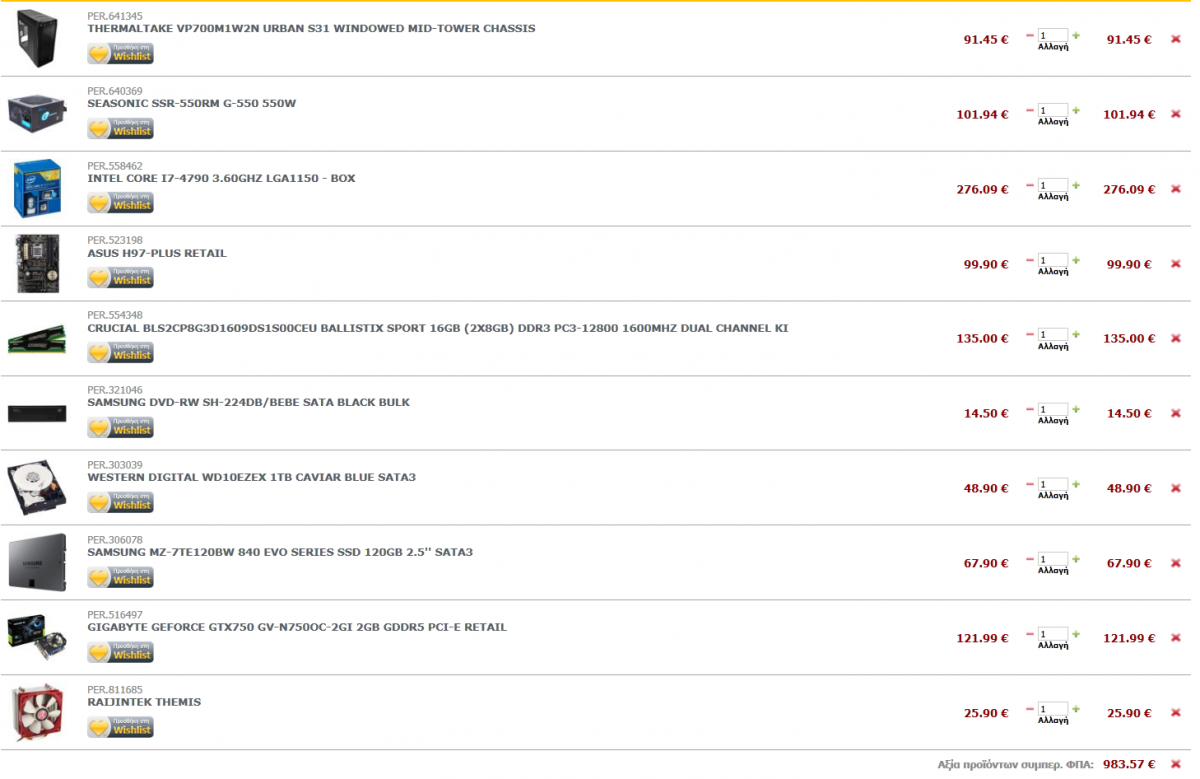Add the ASUS H97-Plus to the Wishlist

(121, 278)
